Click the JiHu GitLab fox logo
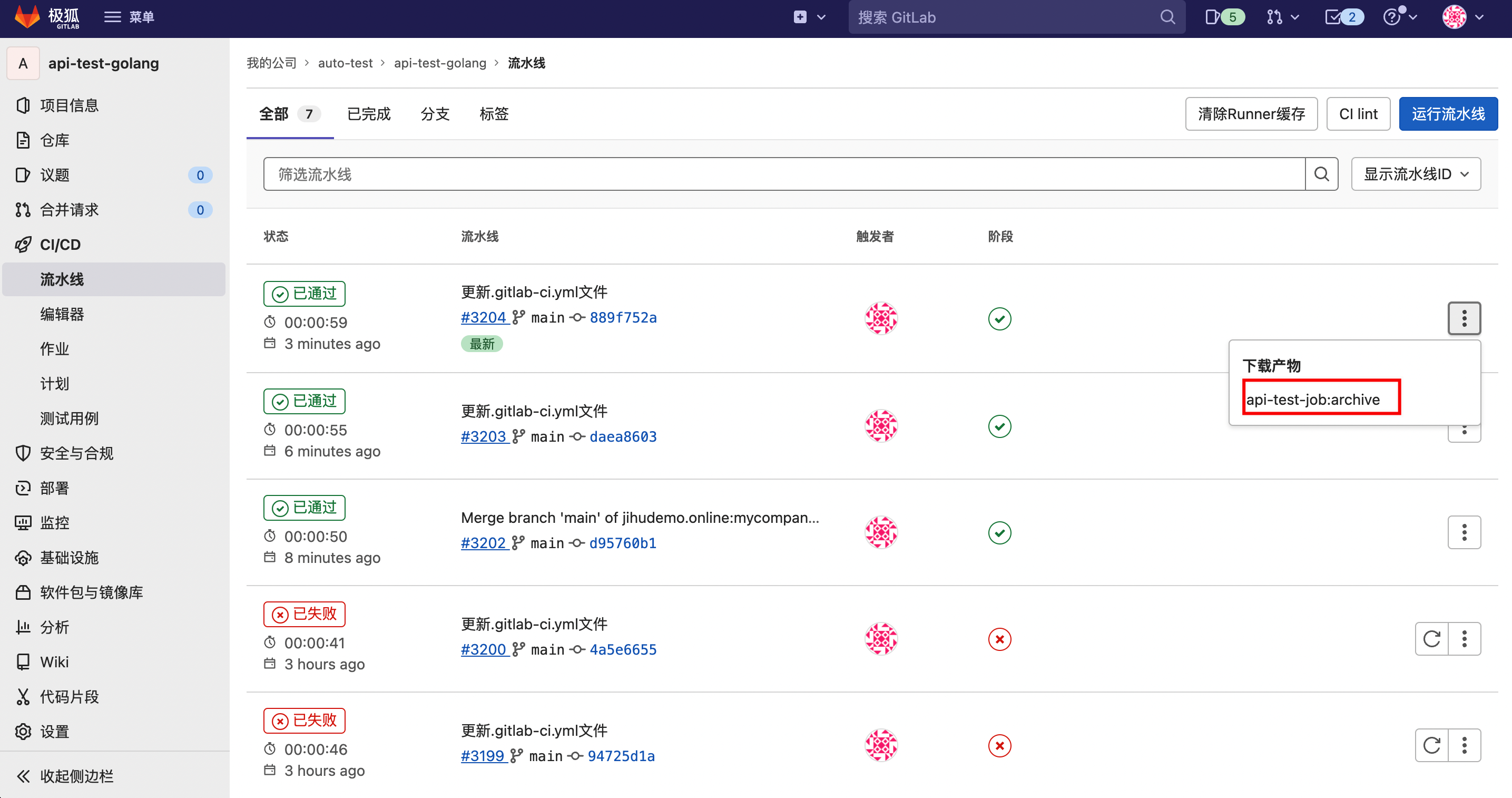The image size is (1512, 798). [27, 17]
